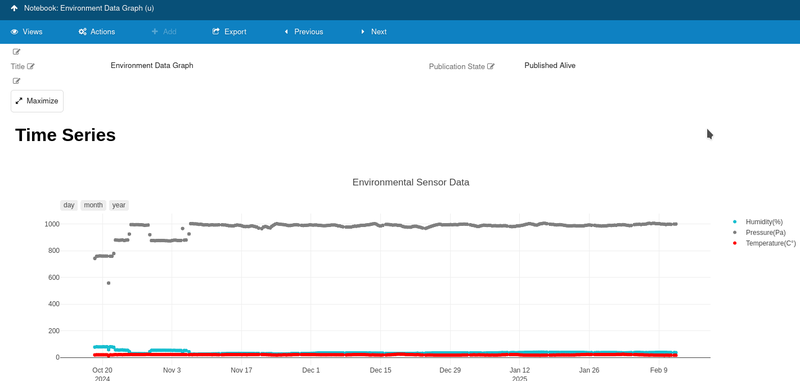Click the Environment Data Graph title value
Viewport: 800px width, 381px height.
click(152, 65)
